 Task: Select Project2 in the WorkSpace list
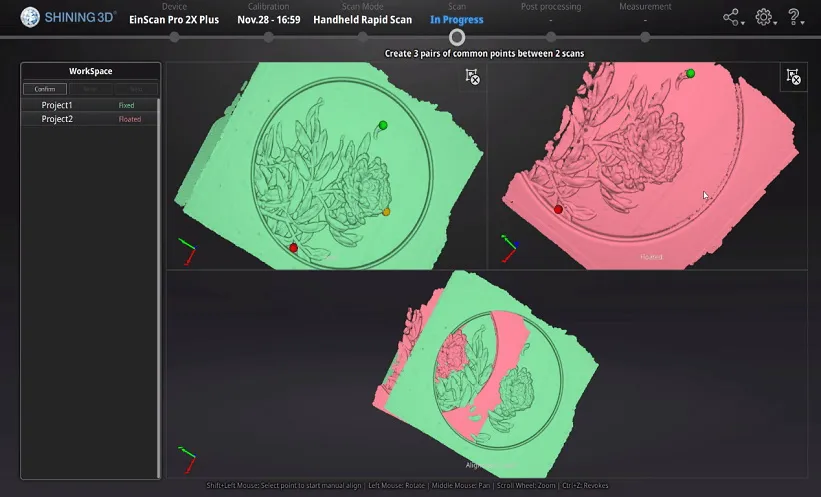click(57, 119)
